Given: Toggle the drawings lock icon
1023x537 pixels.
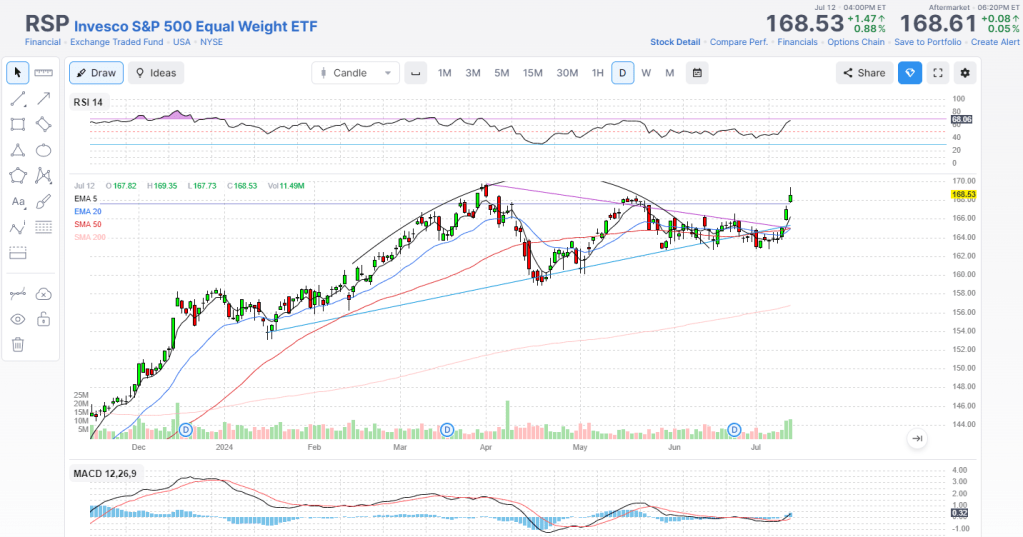Looking at the screenshot, I should tap(43, 319).
